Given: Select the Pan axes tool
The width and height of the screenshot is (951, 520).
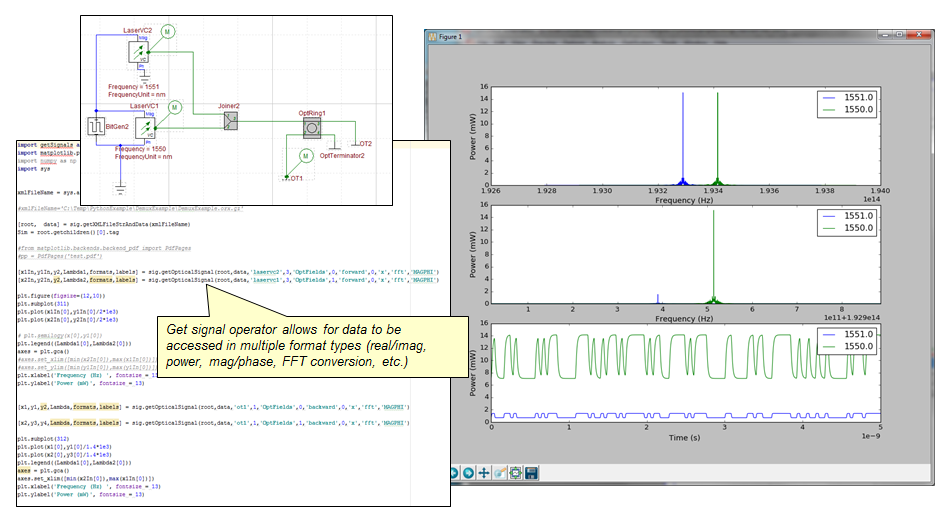Looking at the screenshot, I should pyautogui.click(x=482, y=473).
